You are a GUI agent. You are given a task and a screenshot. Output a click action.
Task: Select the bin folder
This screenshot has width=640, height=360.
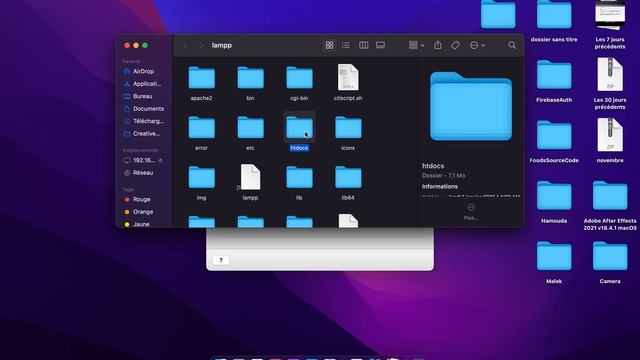pos(250,78)
